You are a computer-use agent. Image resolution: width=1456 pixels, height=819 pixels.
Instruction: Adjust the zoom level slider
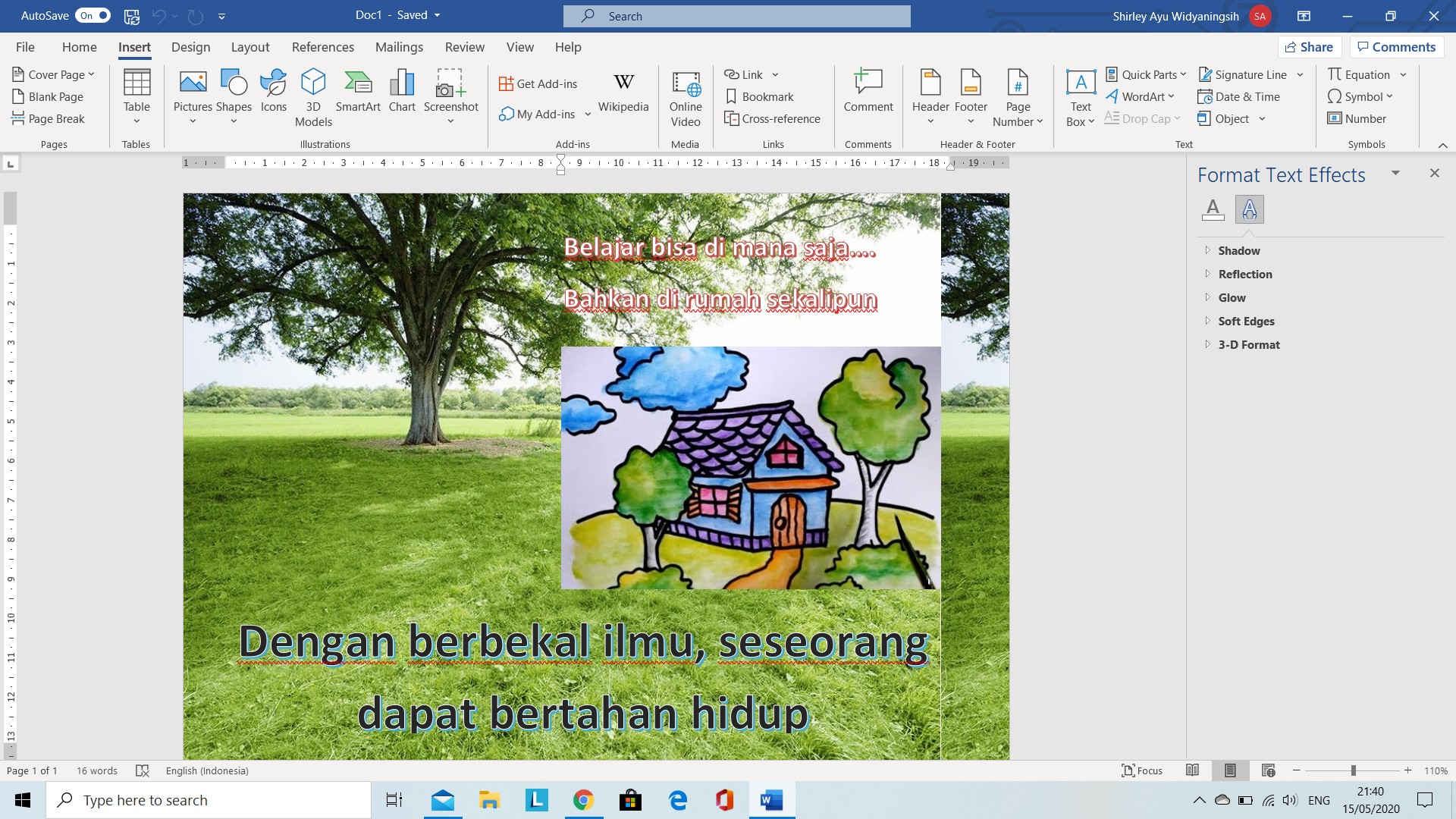coord(1353,770)
